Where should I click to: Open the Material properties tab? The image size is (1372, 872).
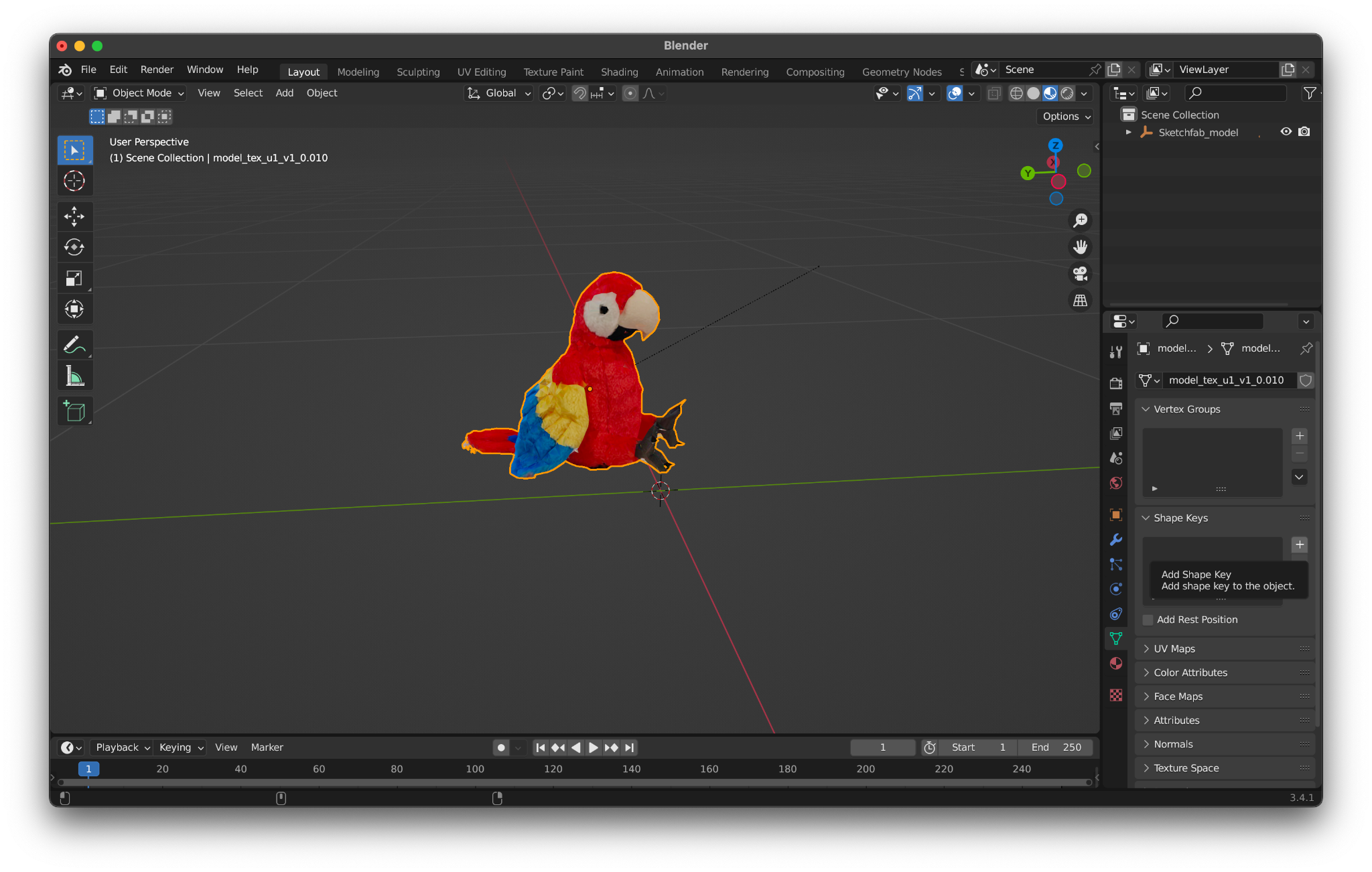(x=1116, y=663)
